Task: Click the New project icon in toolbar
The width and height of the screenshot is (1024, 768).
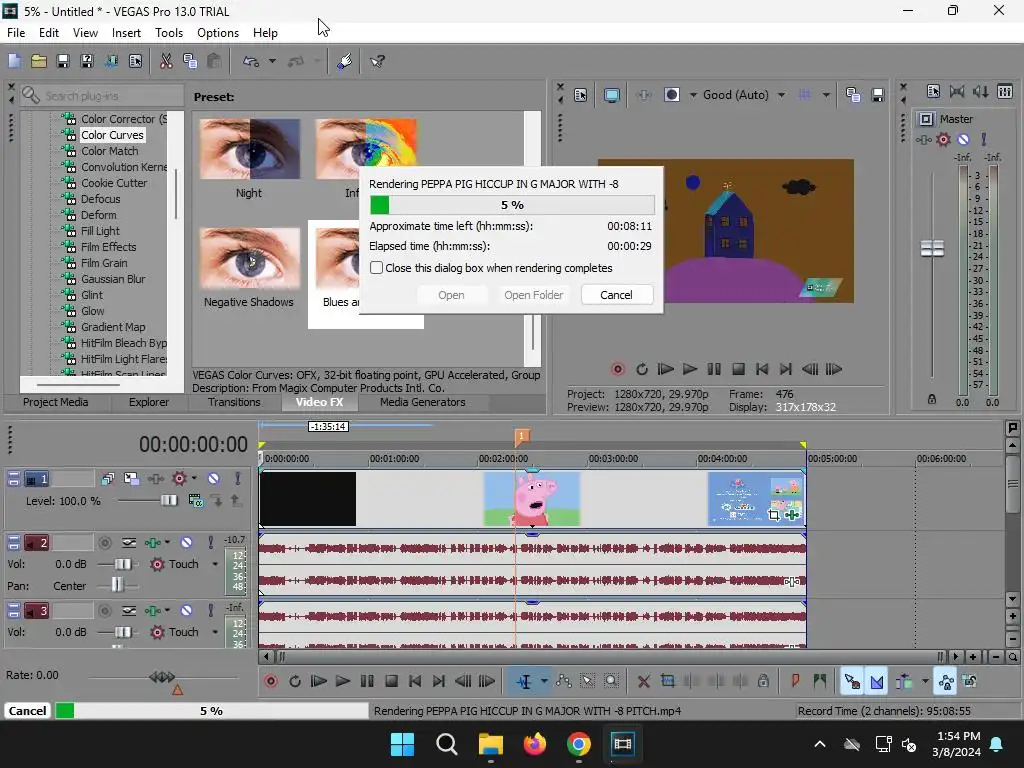Action: tap(14, 61)
